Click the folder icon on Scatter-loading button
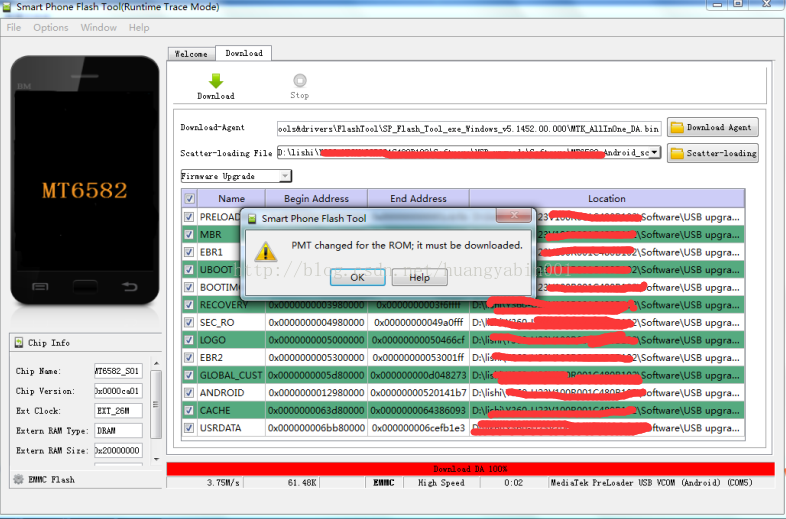786x519 pixels. click(677, 153)
